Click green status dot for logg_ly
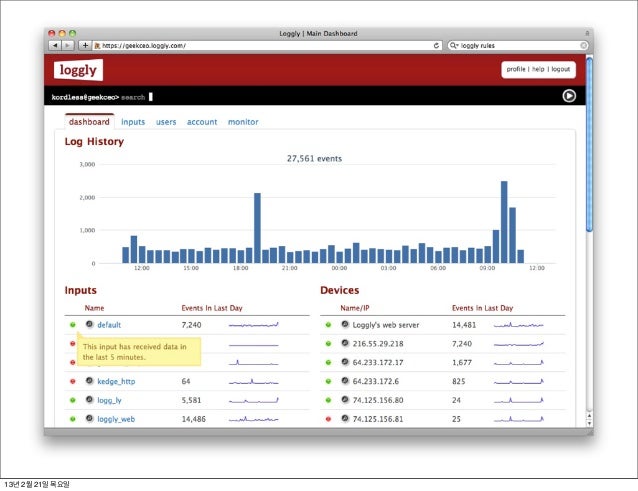The height and width of the screenshot is (491, 638). coord(73,400)
